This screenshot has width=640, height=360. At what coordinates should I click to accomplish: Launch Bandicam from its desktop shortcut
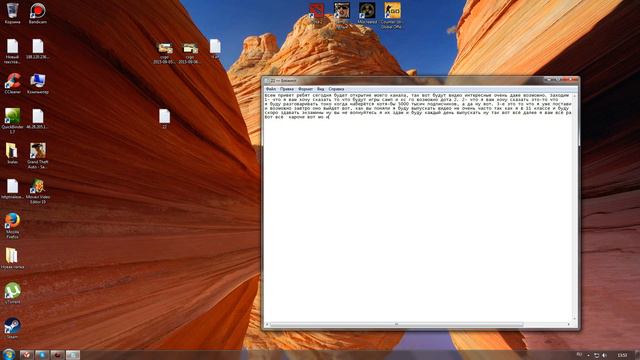point(38,13)
